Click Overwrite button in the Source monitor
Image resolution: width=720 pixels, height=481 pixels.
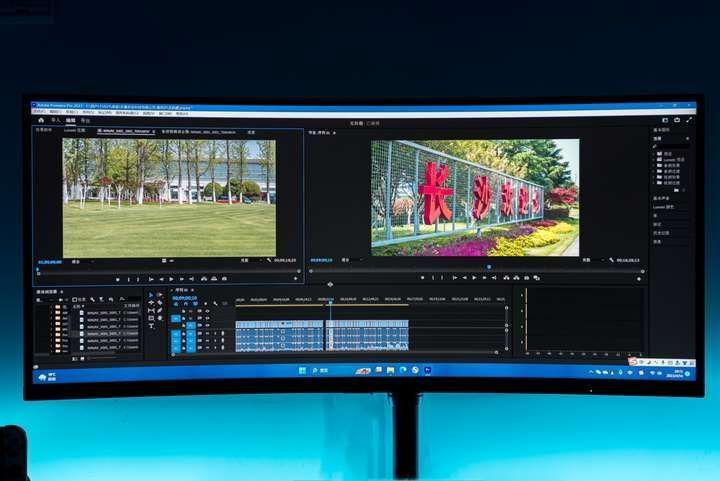(x=214, y=279)
